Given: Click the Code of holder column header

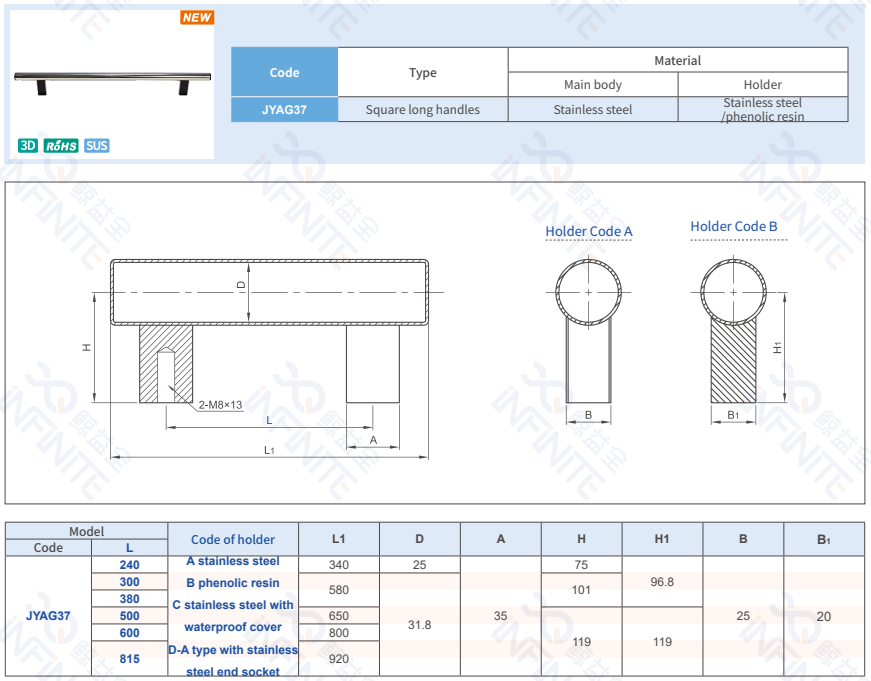Looking at the screenshot, I should 233,539.
